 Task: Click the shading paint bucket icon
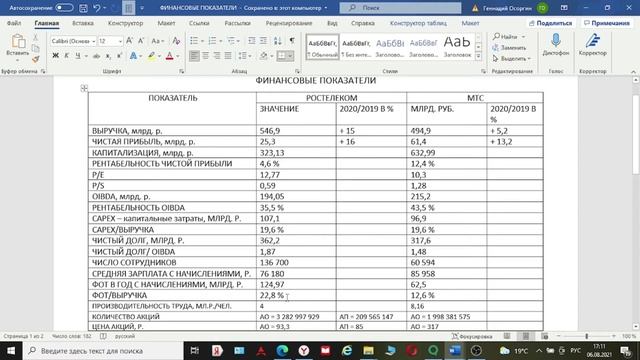264,56
